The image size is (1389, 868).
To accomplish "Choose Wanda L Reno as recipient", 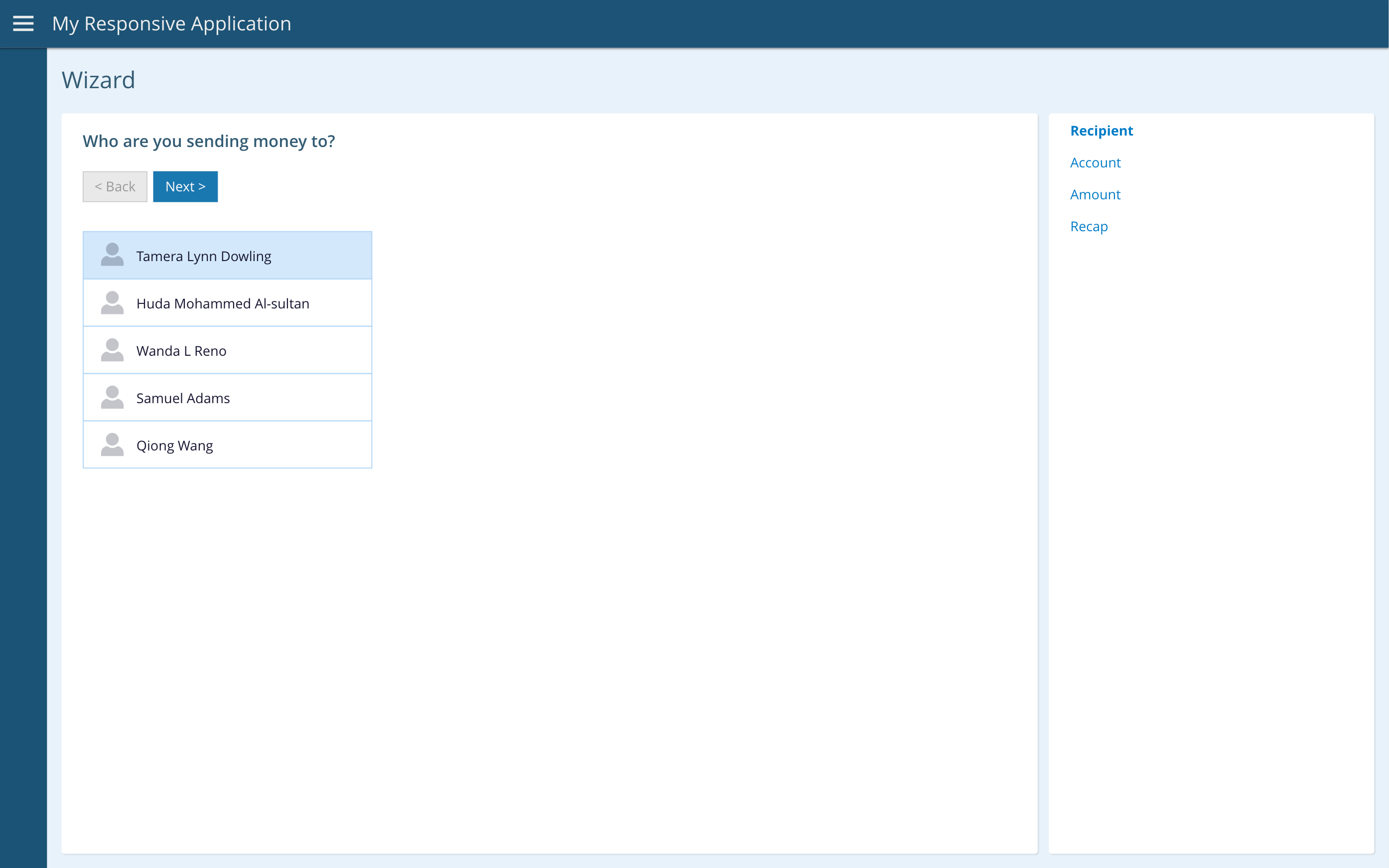I will pyautogui.click(x=181, y=351).
